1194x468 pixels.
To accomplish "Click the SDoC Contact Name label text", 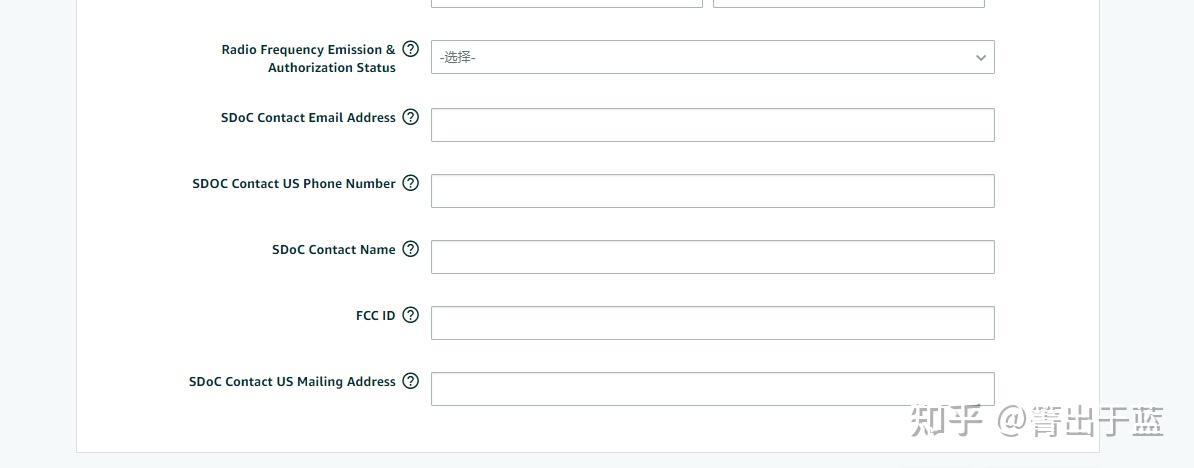I will coord(333,249).
